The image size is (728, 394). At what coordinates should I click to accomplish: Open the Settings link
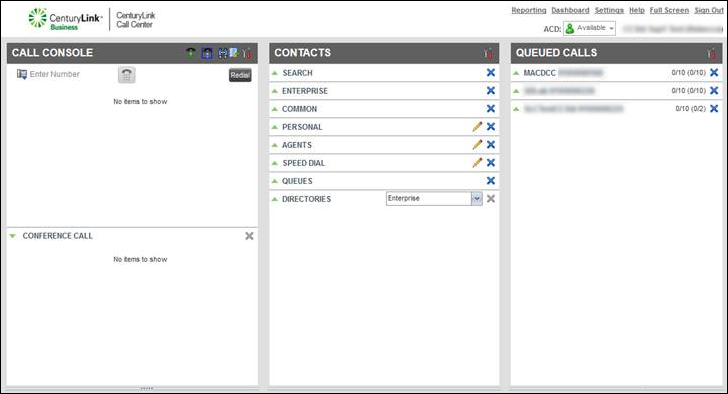pos(609,10)
